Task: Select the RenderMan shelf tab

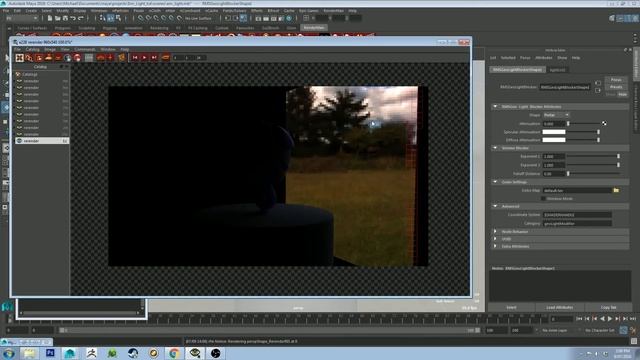Action: (314, 28)
